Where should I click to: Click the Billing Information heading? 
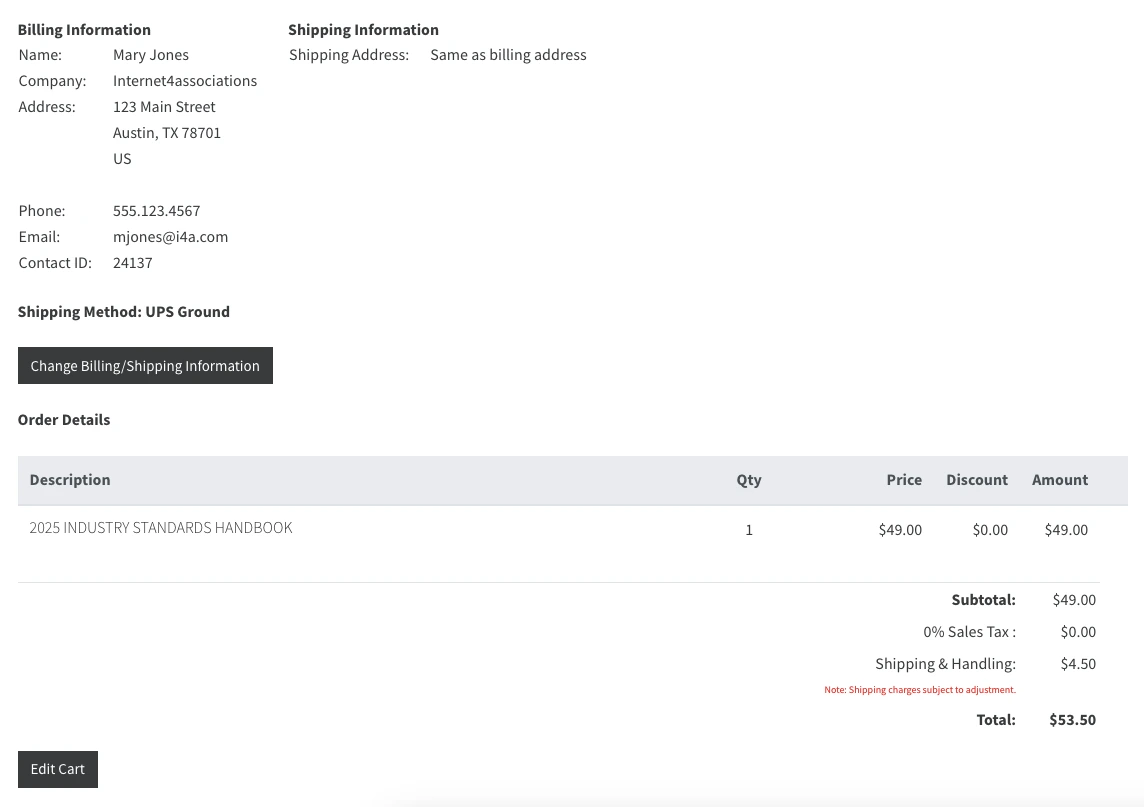tap(84, 30)
